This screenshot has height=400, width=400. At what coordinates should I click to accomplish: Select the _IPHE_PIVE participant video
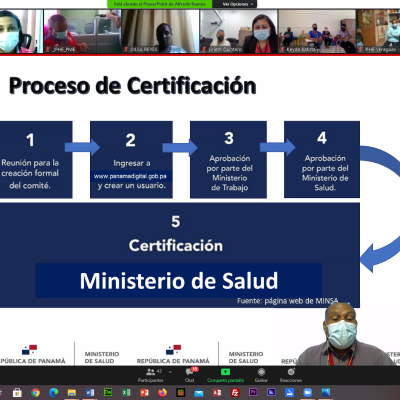[82, 31]
